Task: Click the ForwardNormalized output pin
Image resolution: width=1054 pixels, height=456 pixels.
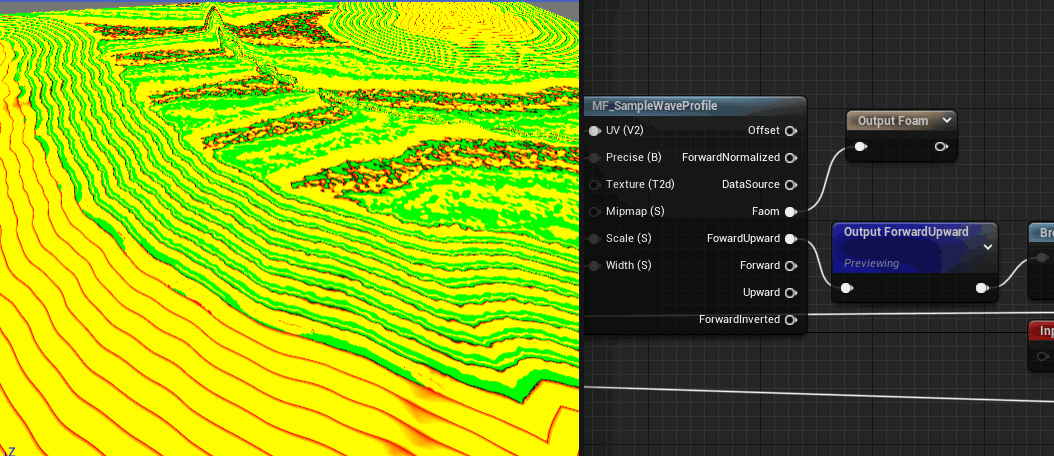Action: (x=791, y=157)
